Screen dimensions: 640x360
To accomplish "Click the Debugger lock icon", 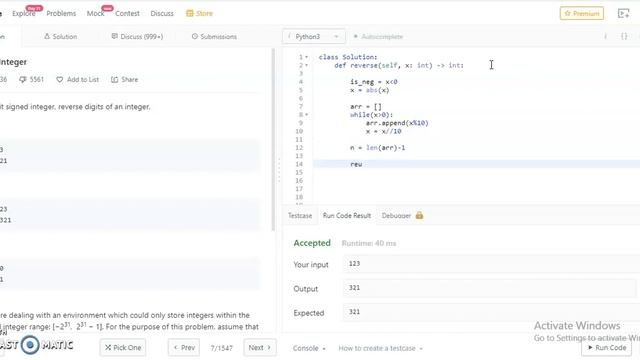I will tap(419, 215).
